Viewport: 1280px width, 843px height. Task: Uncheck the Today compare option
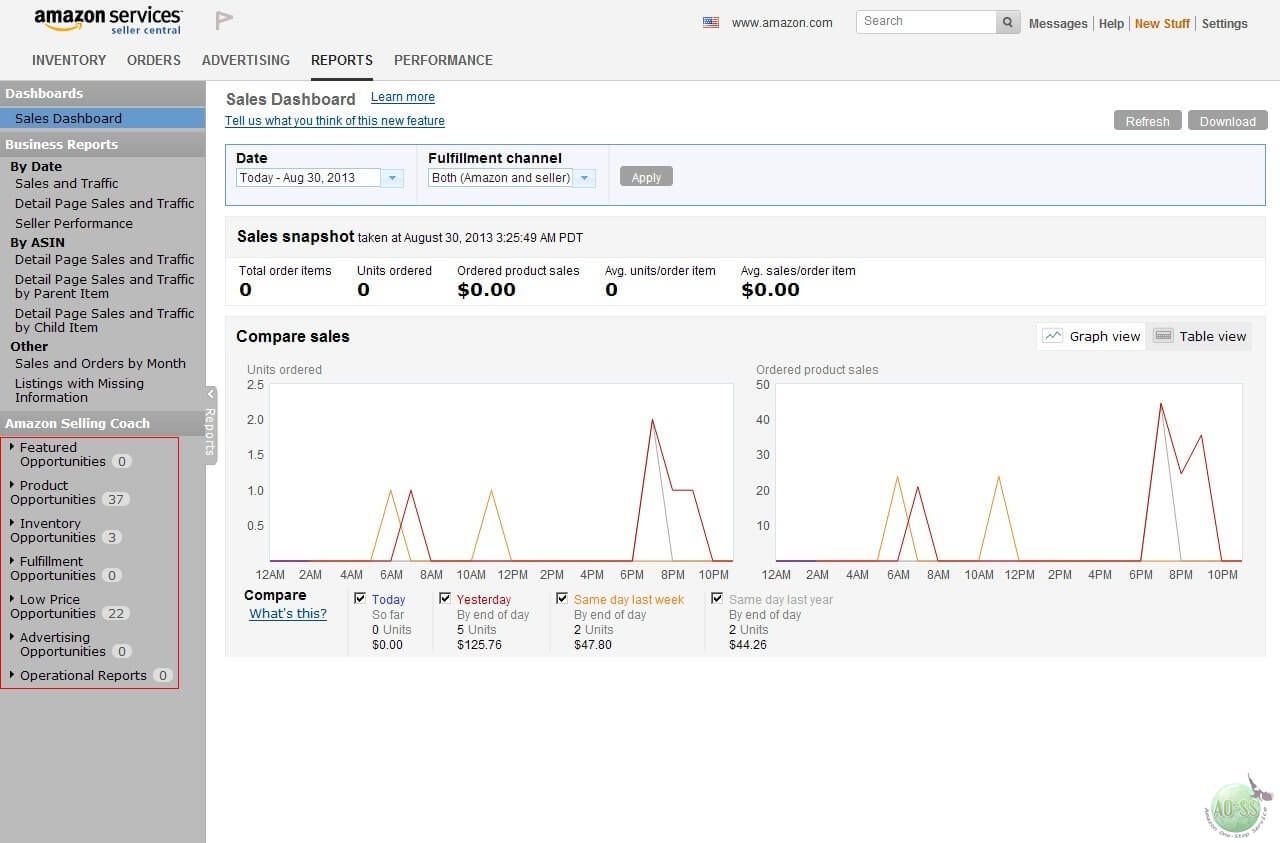360,597
